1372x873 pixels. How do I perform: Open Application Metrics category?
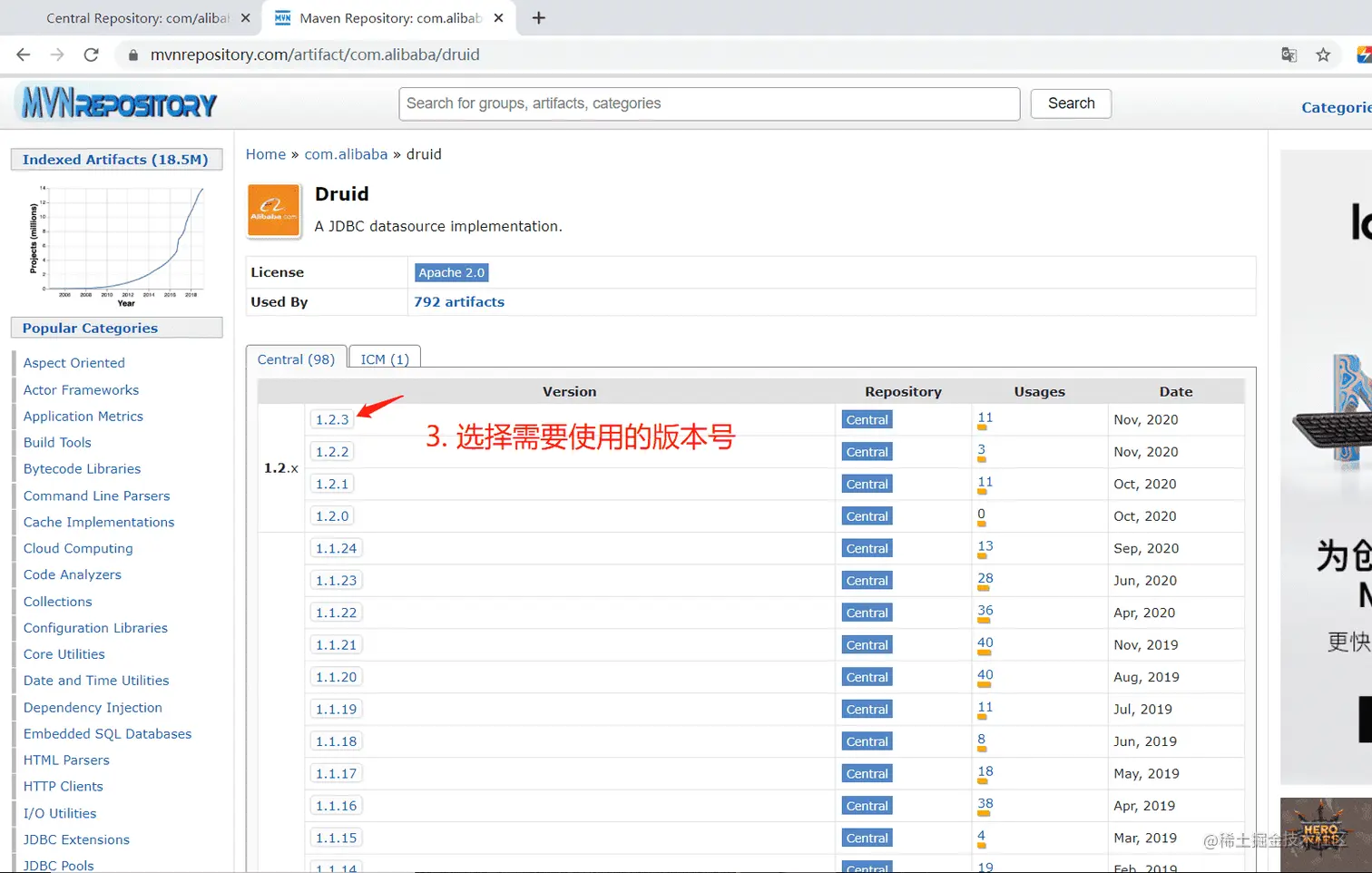click(83, 417)
